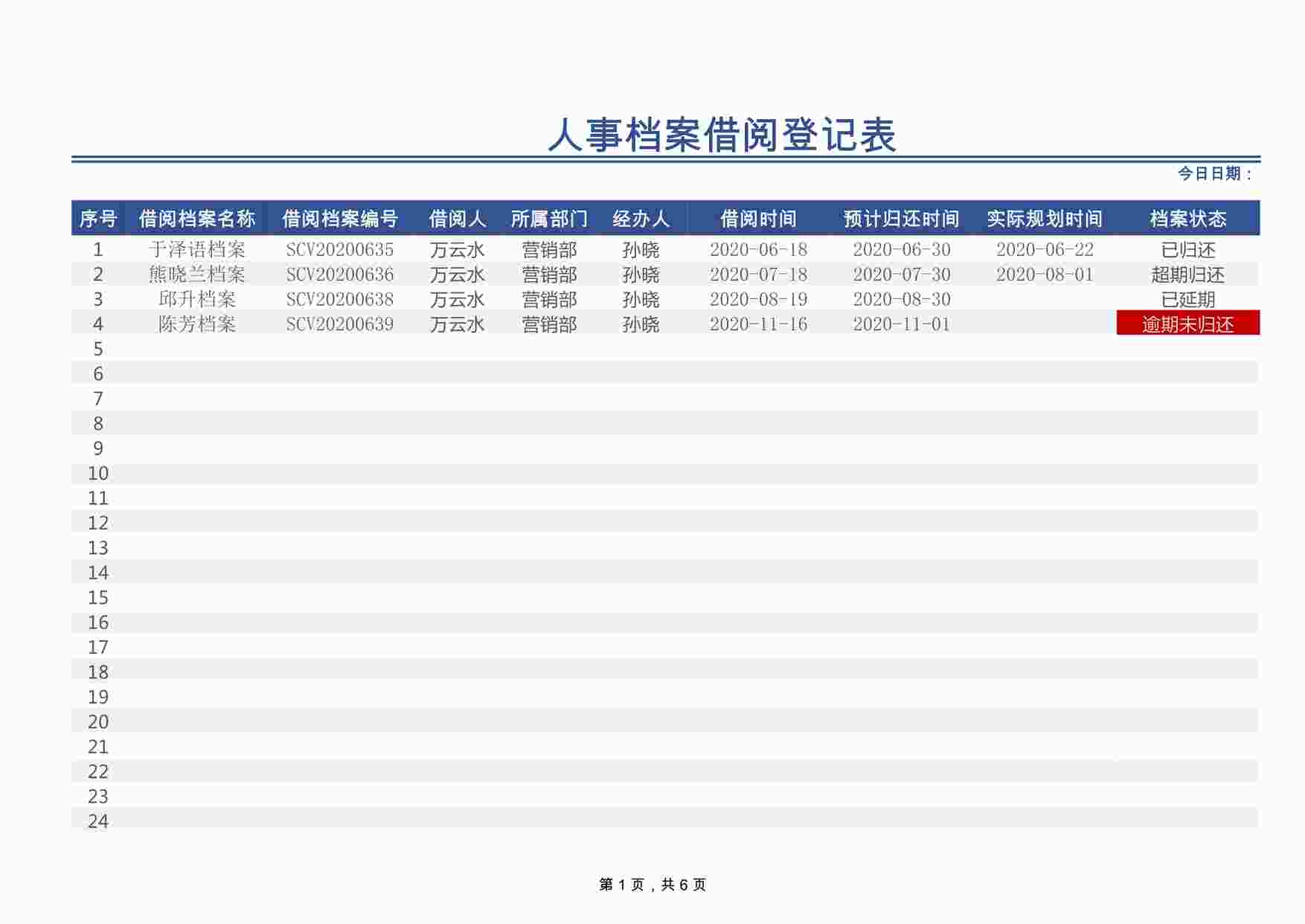
Task: Select file number SCV20200639
Action: pyautogui.click(x=340, y=324)
